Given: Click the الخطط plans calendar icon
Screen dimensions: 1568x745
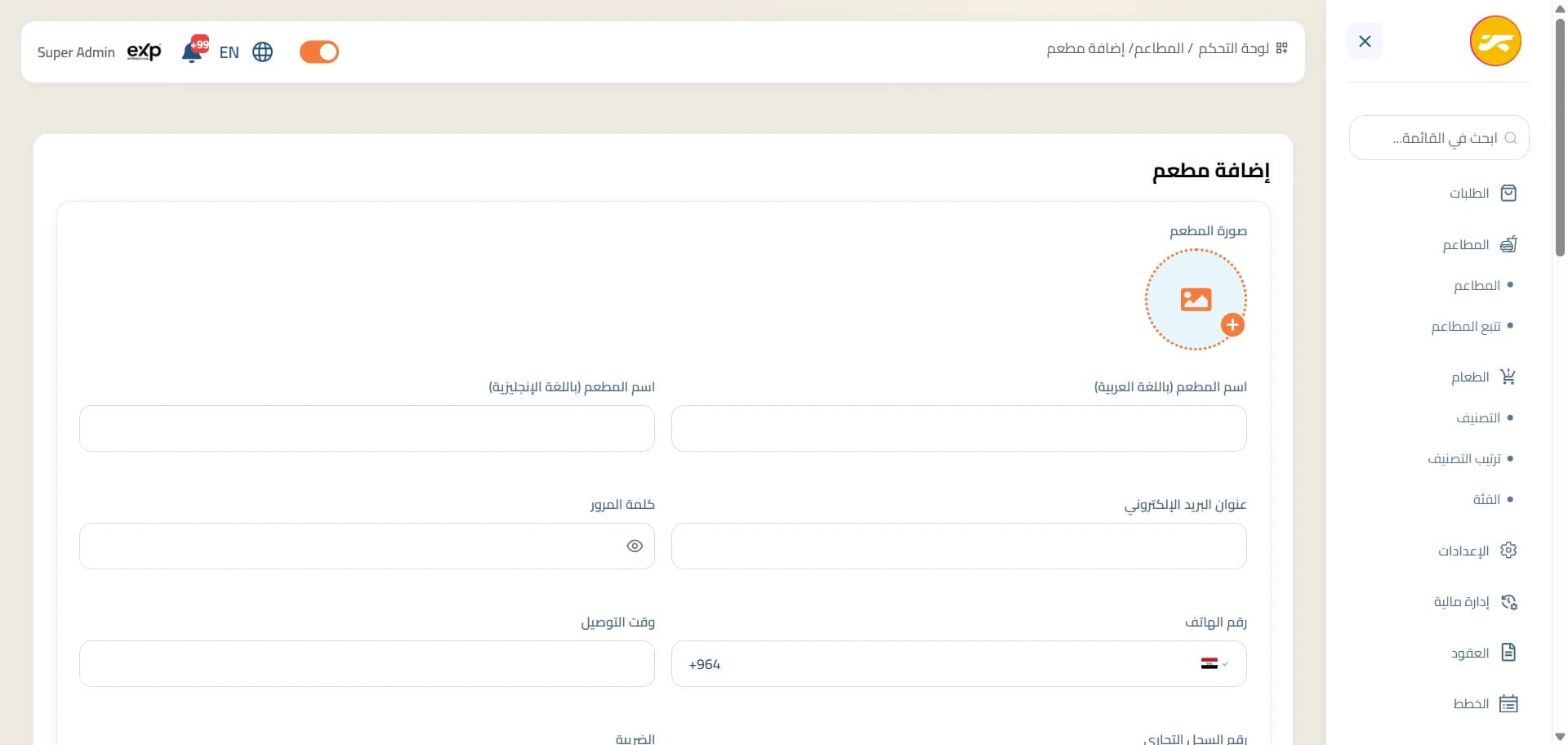Looking at the screenshot, I should [x=1508, y=703].
